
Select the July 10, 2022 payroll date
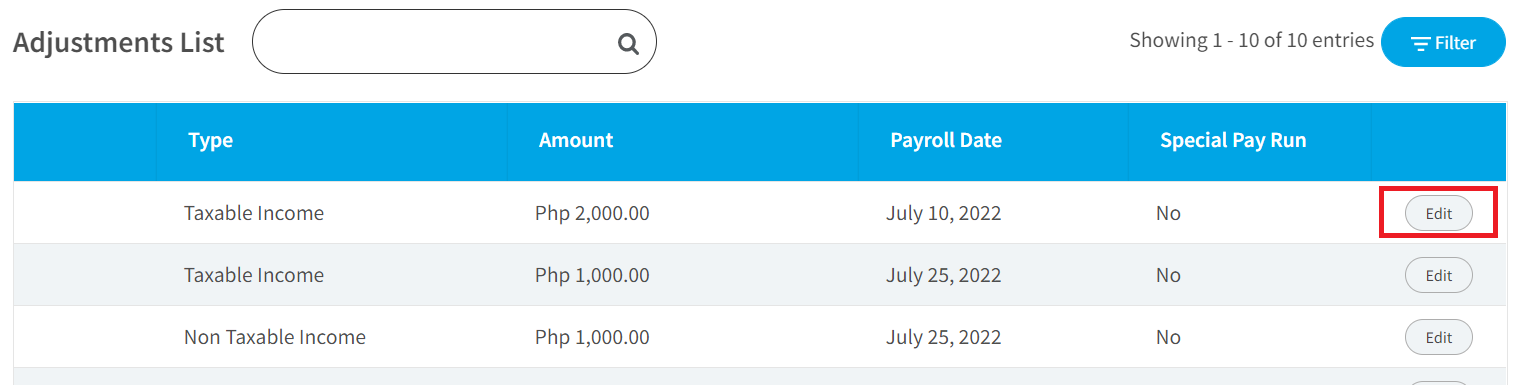pos(943,213)
